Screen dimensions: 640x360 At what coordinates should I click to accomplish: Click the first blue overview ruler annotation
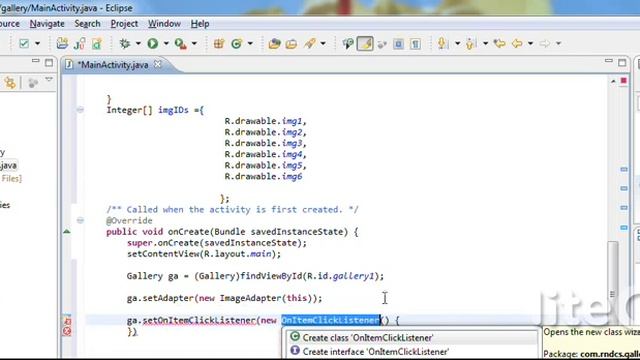click(624, 169)
